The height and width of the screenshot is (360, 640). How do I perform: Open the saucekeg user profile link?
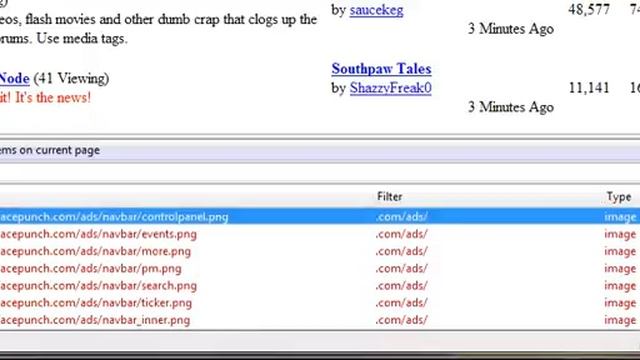click(376, 10)
